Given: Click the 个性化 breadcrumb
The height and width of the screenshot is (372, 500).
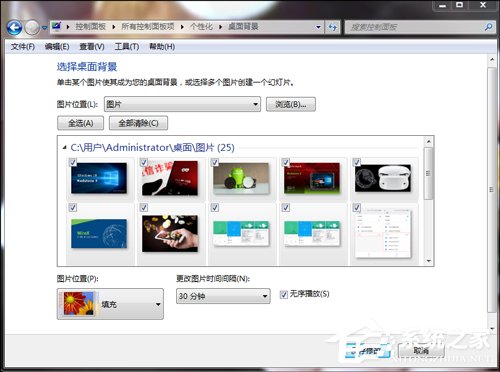Looking at the screenshot, I should [201, 27].
